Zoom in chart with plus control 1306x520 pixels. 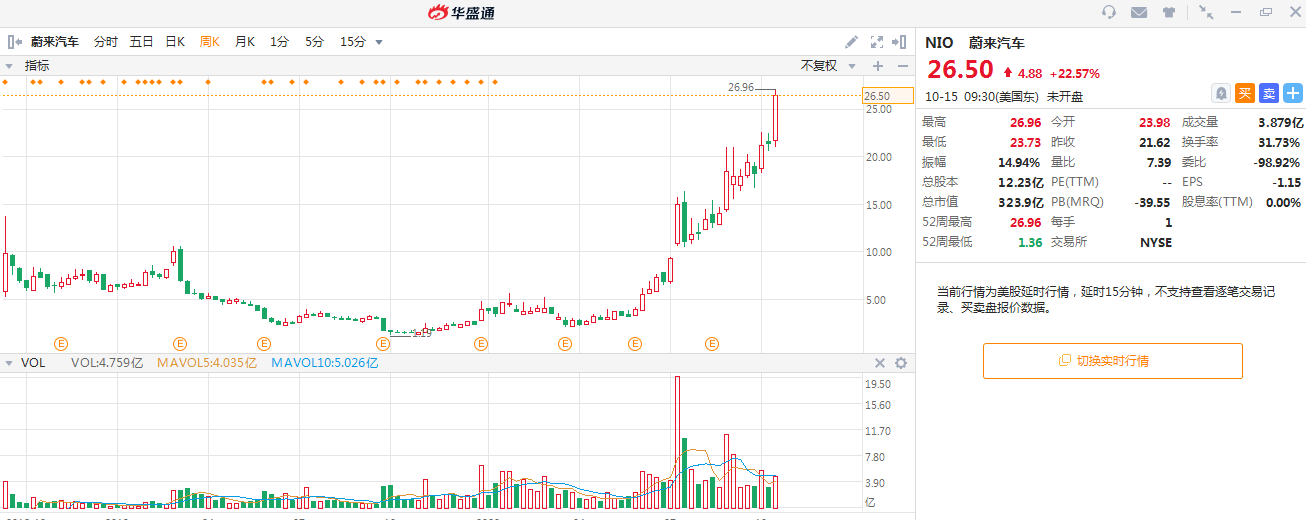click(x=878, y=66)
